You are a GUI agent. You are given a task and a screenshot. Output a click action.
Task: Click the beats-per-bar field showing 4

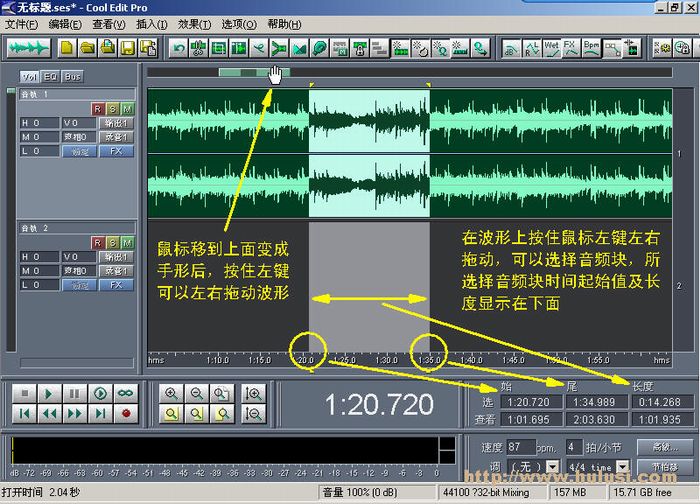(x=575, y=446)
